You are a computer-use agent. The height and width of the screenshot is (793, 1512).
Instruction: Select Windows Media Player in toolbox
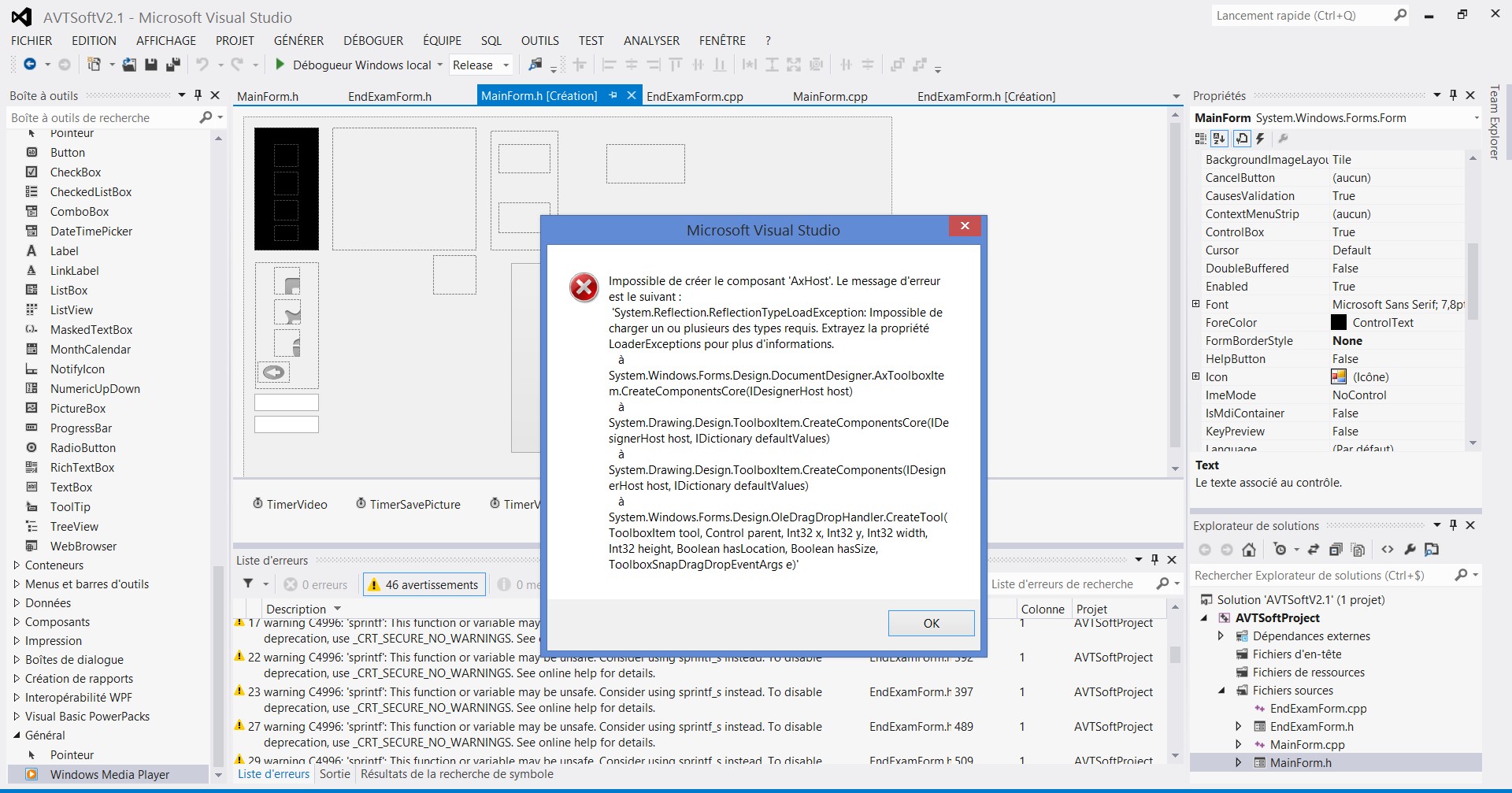click(x=109, y=775)
